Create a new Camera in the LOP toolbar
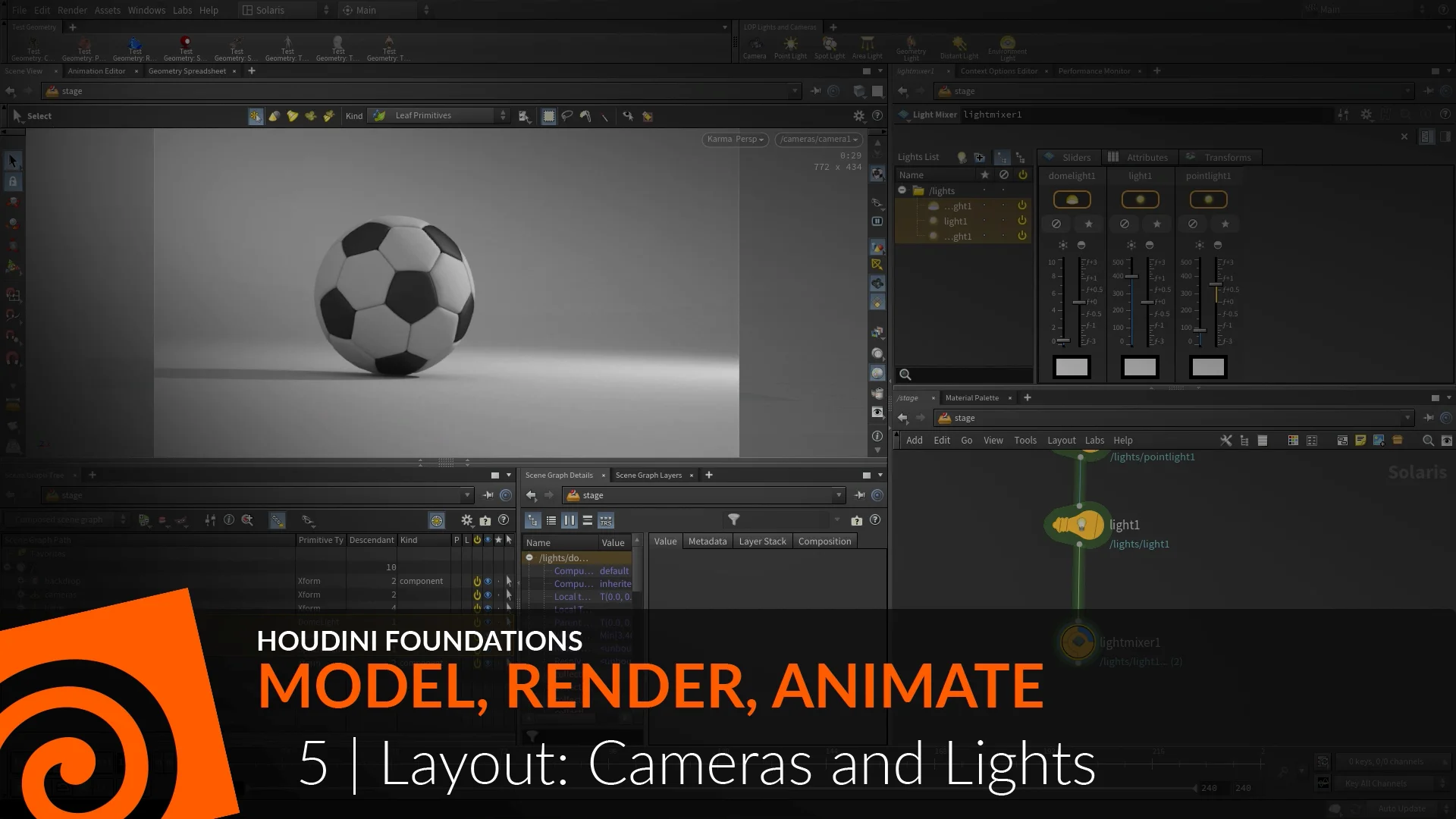 755,47
